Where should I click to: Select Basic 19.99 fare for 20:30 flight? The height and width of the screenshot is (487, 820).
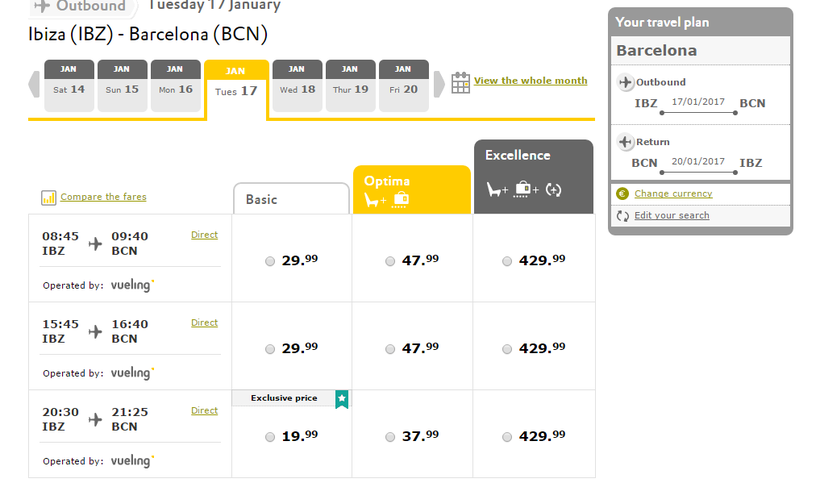(x=270, y=437)
